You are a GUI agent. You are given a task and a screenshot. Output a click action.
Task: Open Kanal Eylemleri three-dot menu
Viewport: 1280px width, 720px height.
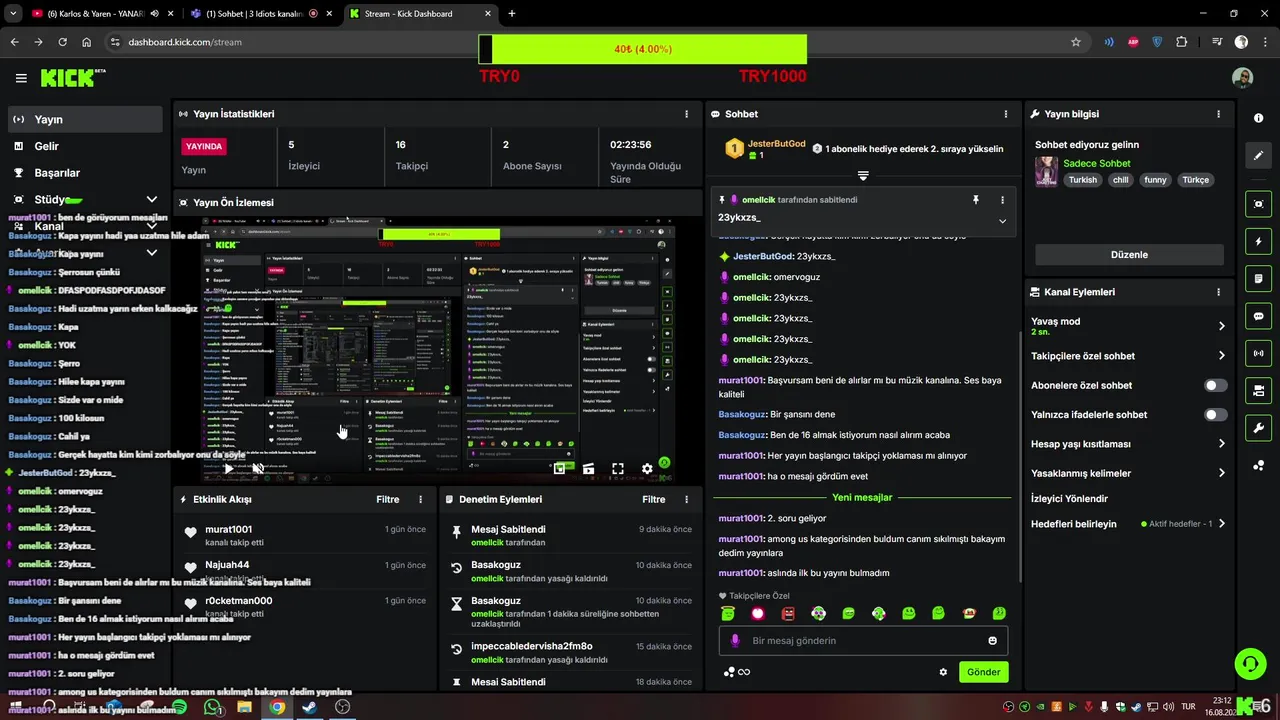pyautogui.click(x=1218, y=292)
